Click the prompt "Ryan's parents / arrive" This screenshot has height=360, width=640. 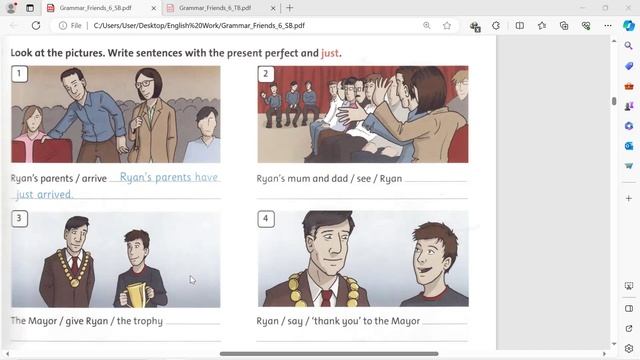tap(58, 178)
